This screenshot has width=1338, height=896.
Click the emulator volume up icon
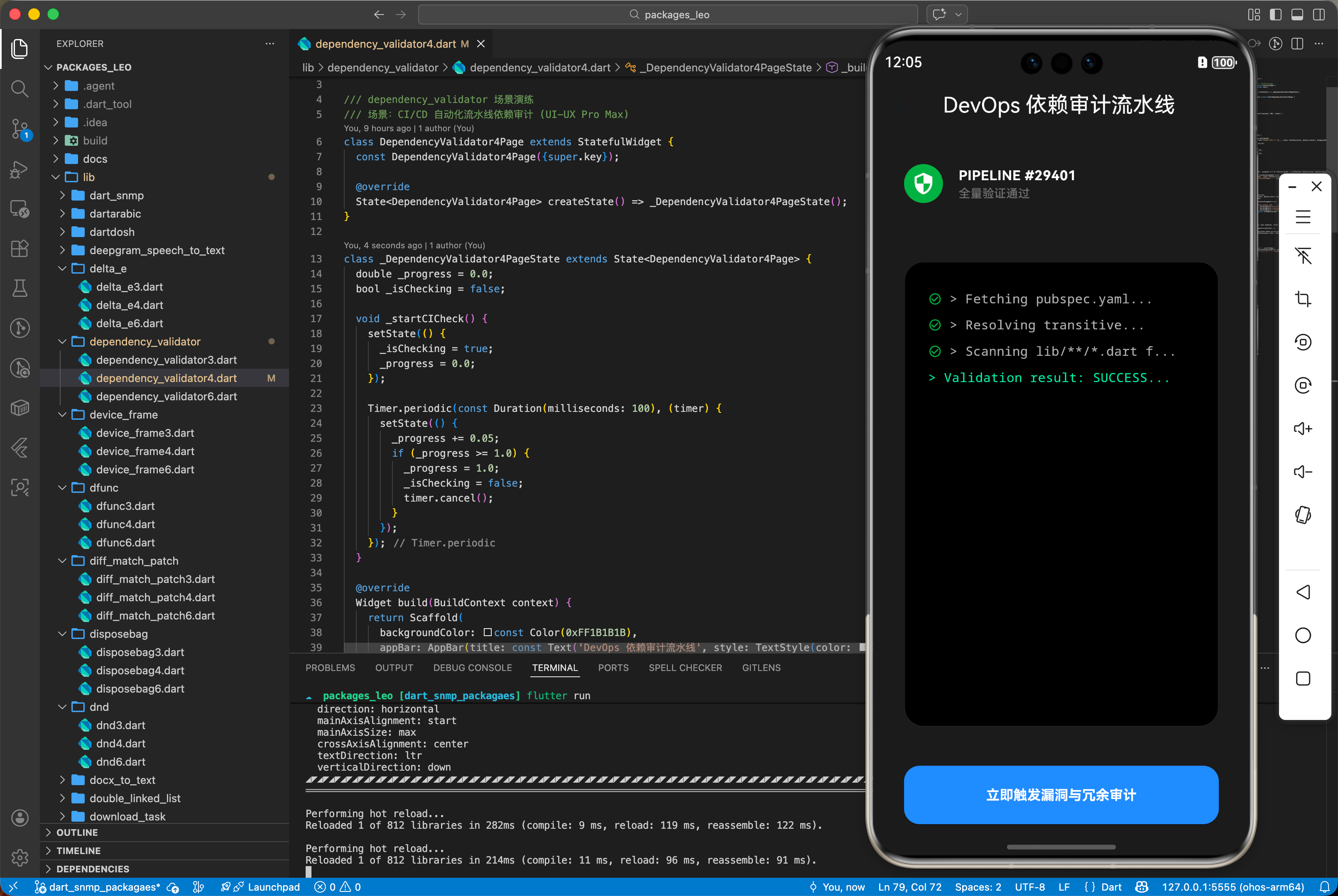pos(1303,428)
